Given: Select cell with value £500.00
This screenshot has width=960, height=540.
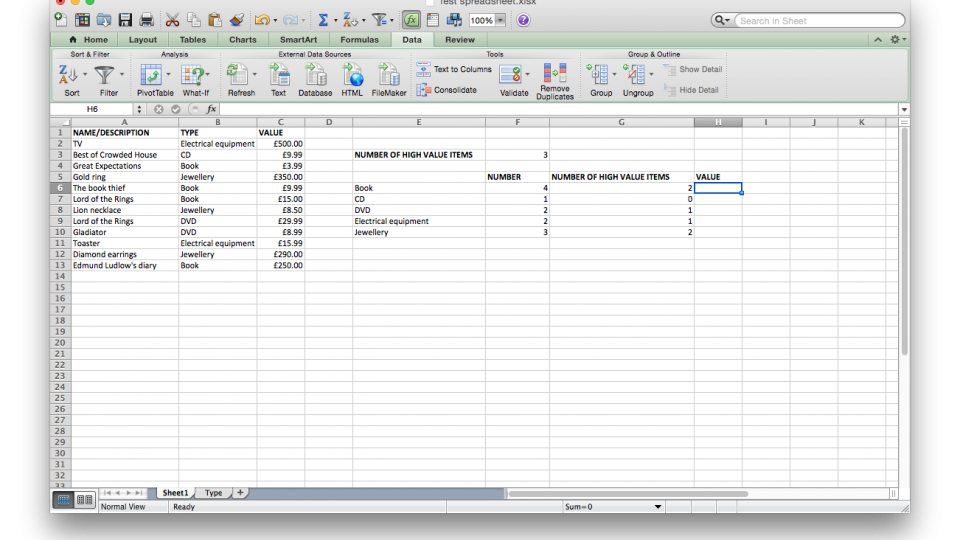Looking at the screenshot, I should point(280,144).
